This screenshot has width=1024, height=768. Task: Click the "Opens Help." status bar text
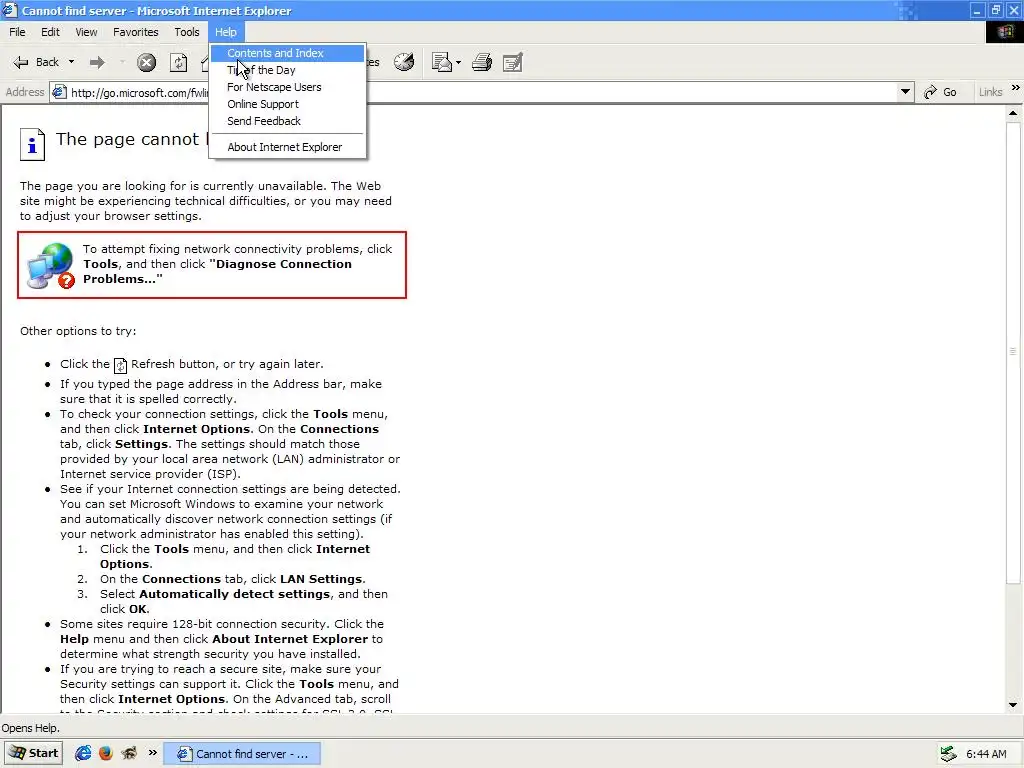(31, 728)
